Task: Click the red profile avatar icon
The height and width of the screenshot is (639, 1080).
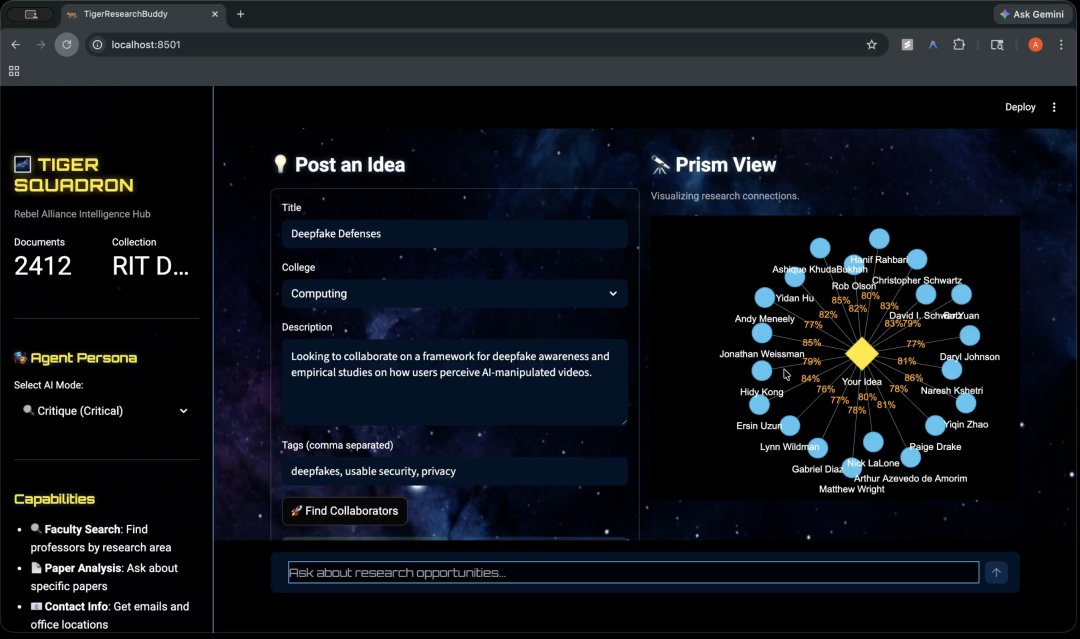Action: [x=1035, y=45]
